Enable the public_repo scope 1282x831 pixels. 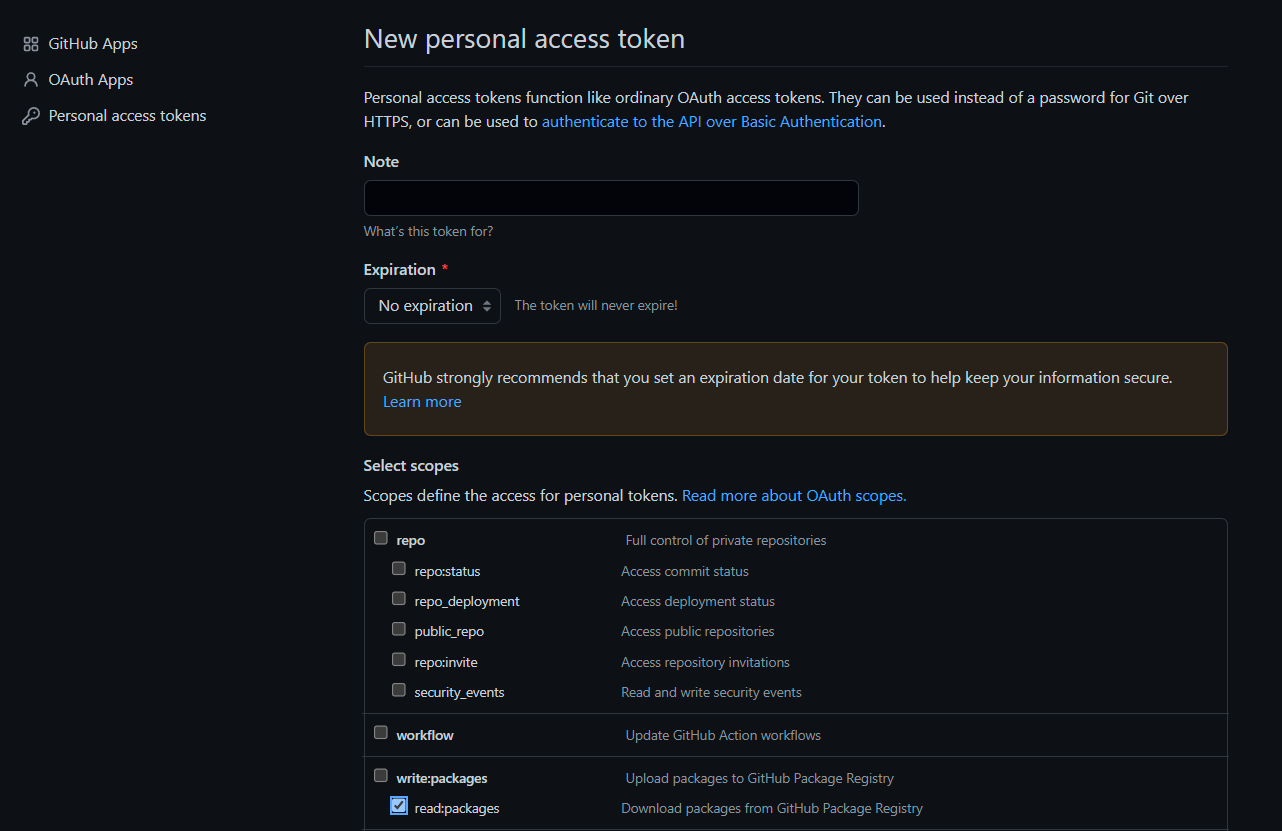tap(399, 629)
